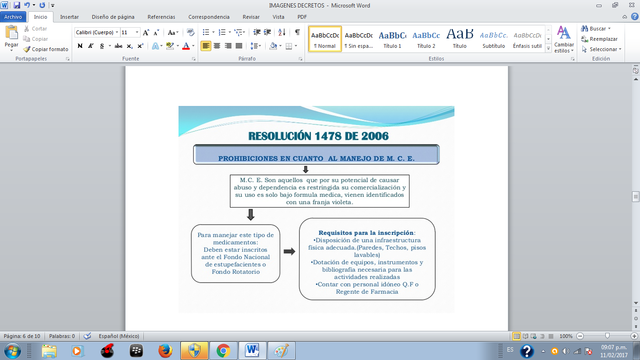This screenshot has width=640, height=360.
Task: Click the Reemplazar button
Action: [599, 39]
